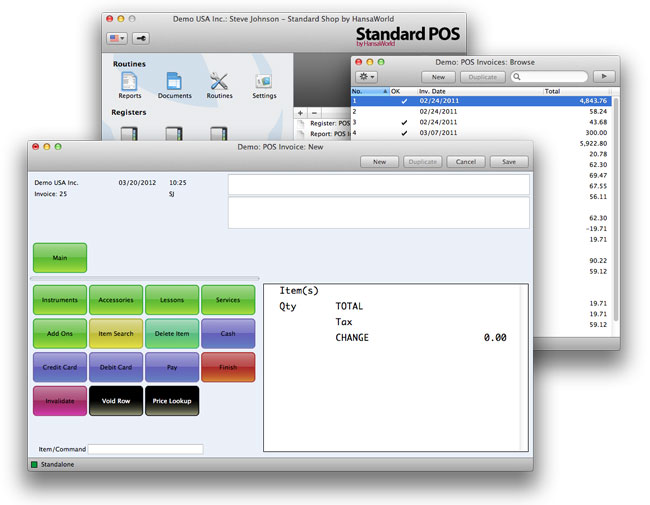650x505 pixels.
Task: Click first register icon under Registers
Action: pyautogui.click(x=129, y=134)
